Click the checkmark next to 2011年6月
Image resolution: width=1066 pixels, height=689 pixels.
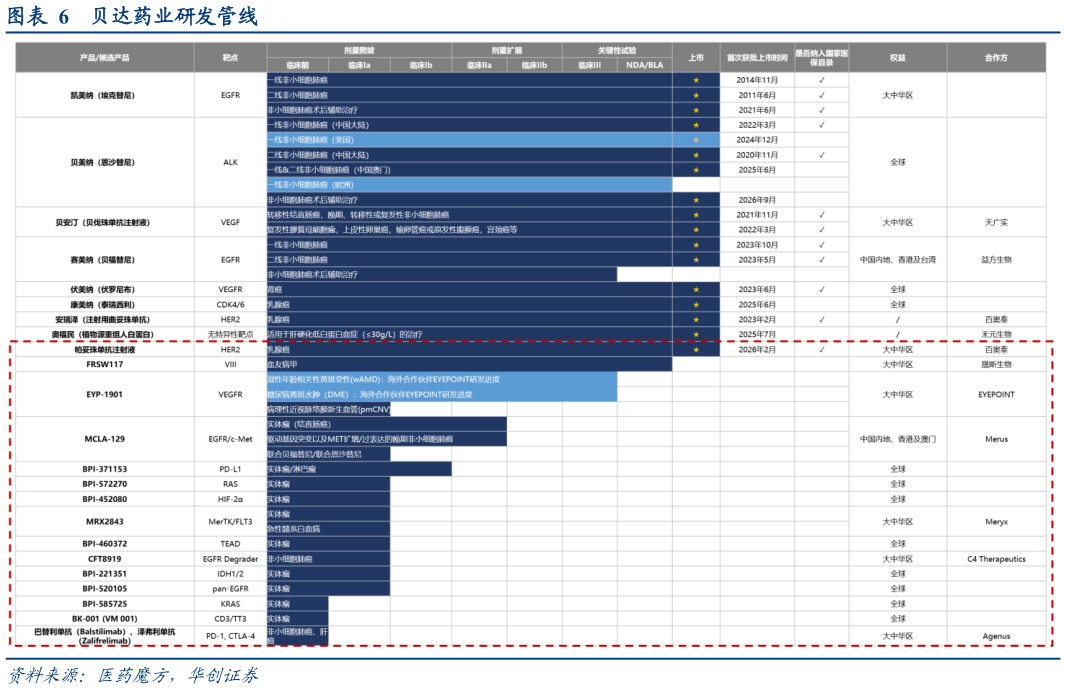(x=821, y=95)
